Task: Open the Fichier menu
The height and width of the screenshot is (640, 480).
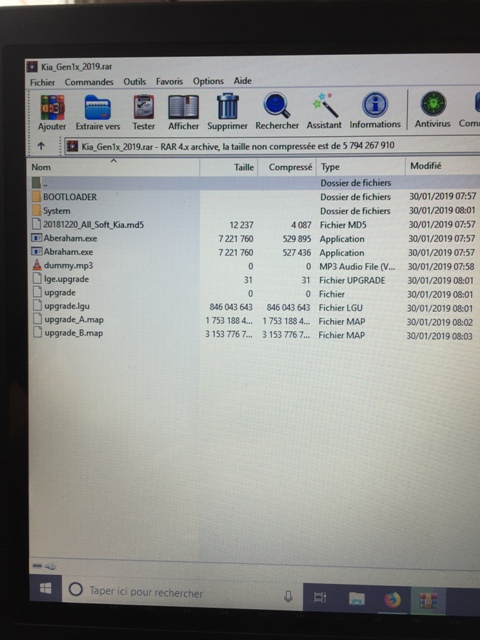Action: [42, 82]
